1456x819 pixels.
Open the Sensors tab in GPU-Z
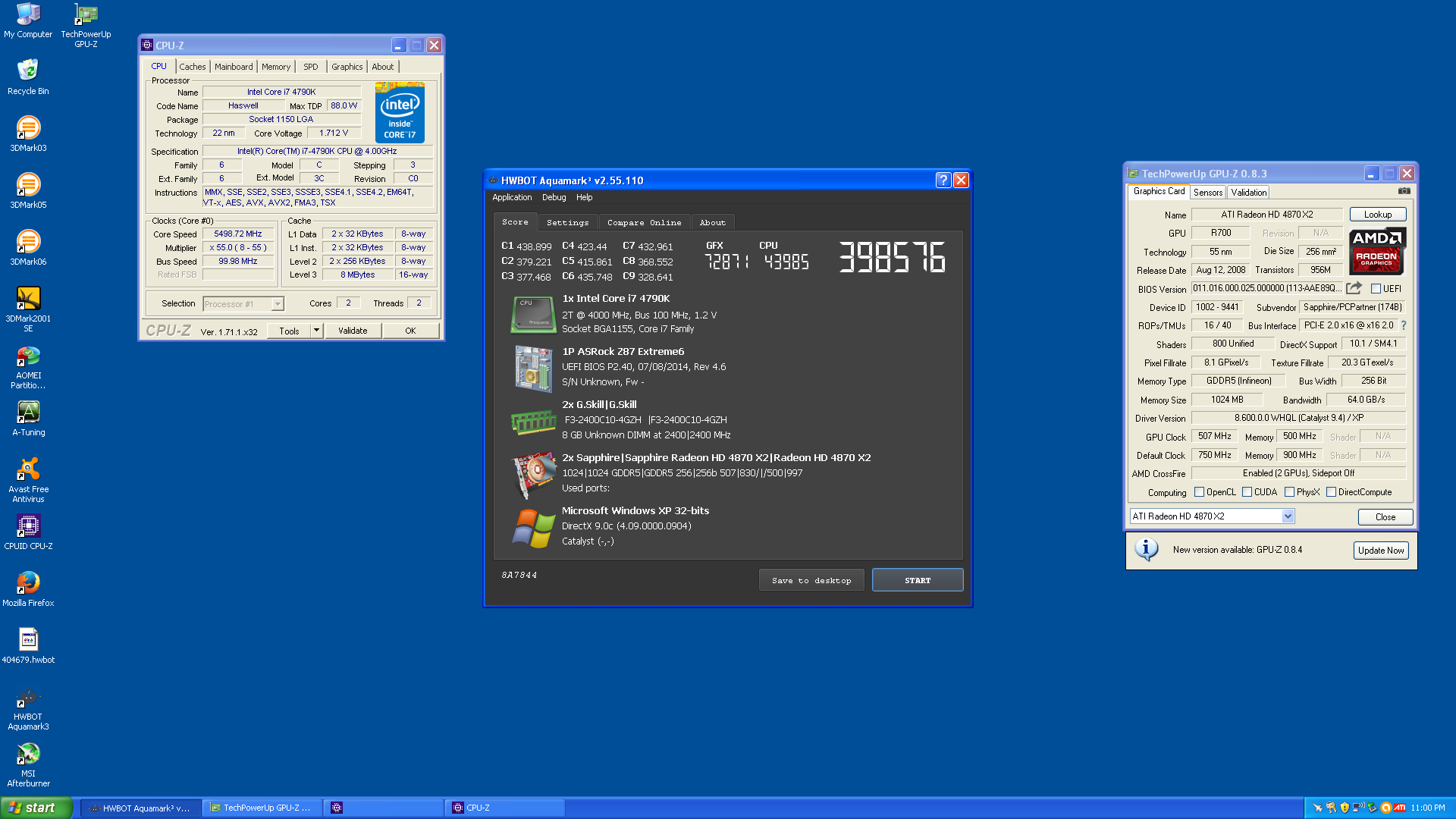(x=1208, y=193)
